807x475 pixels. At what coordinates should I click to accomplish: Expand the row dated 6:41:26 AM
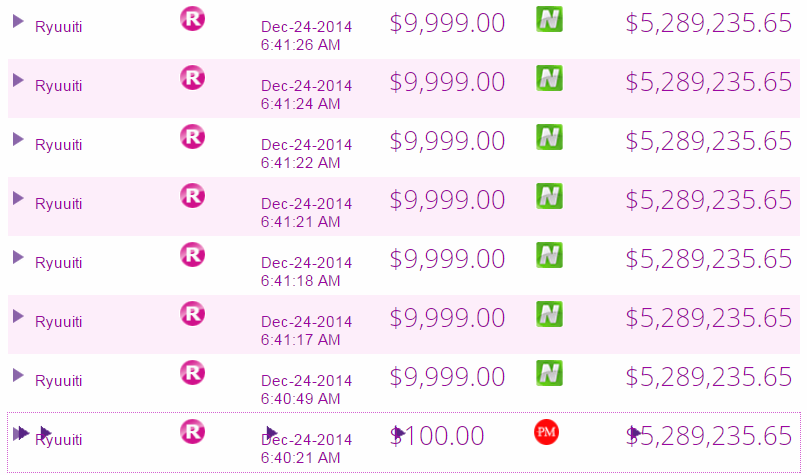click(x=18, y=21)
